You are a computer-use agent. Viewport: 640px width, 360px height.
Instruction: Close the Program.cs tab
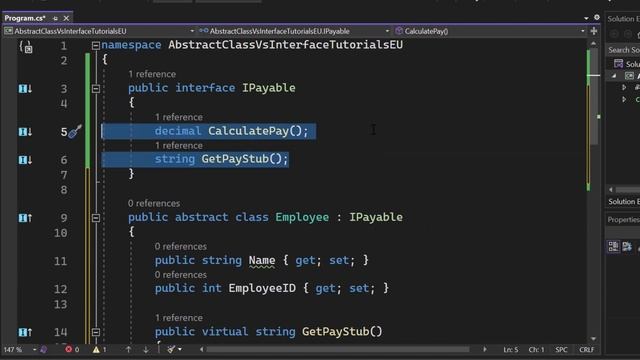pyautogui.click(x=66, y=18)
